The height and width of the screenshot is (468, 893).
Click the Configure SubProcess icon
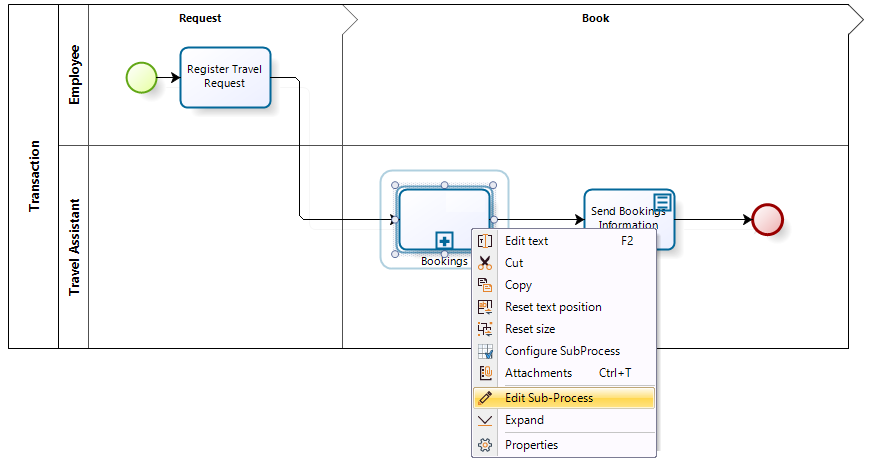[x=485, y=351]
